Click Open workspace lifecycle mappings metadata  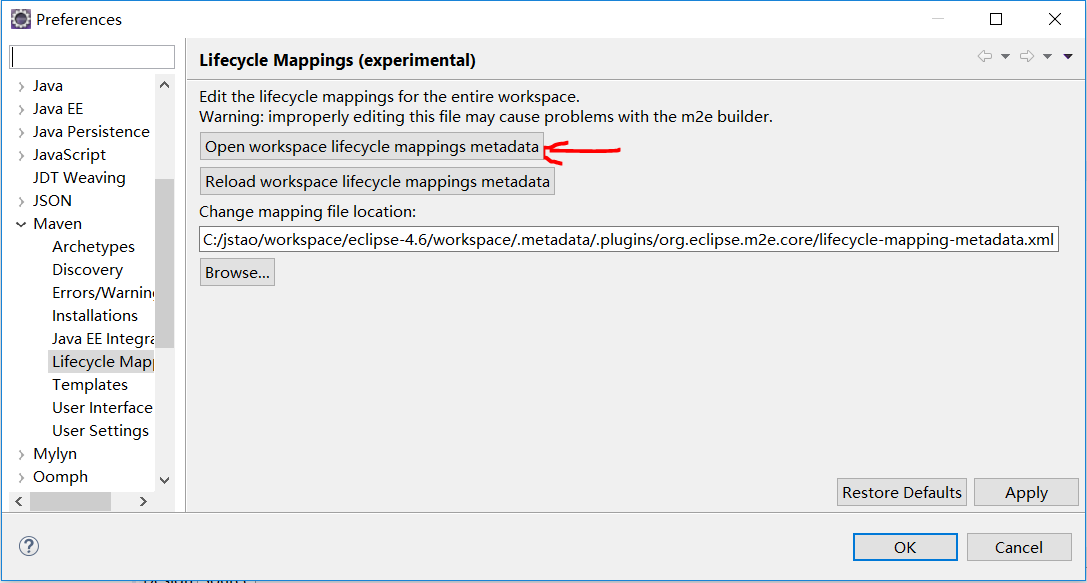tap(372, 147)
